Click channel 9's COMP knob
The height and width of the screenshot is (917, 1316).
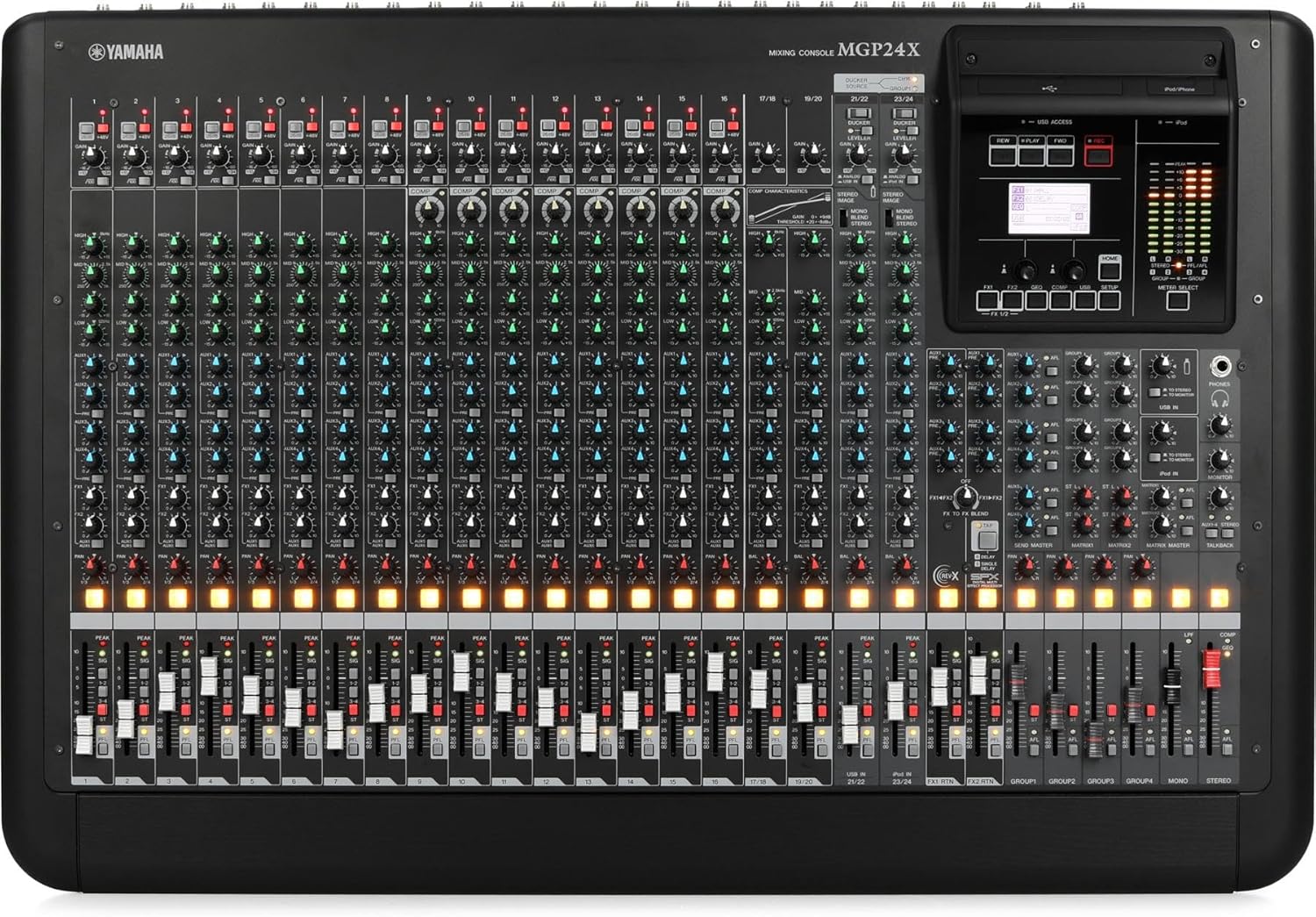click(428, 210)
